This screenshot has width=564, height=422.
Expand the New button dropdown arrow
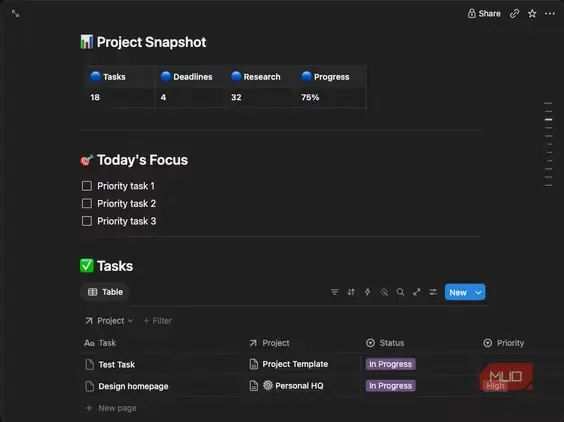[x=478, y=292]
